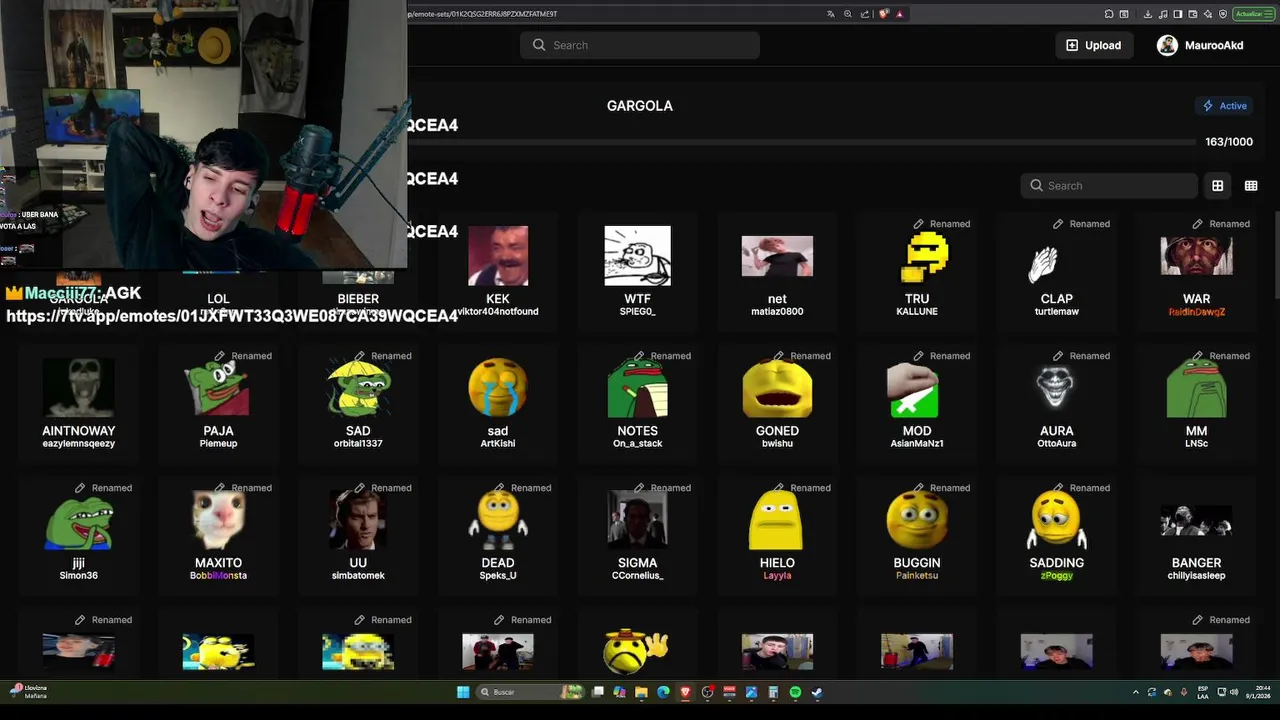Open the SIGMA emote thumbnail
Viewport: 1280px width, 720px height.
tap(637, 520)
